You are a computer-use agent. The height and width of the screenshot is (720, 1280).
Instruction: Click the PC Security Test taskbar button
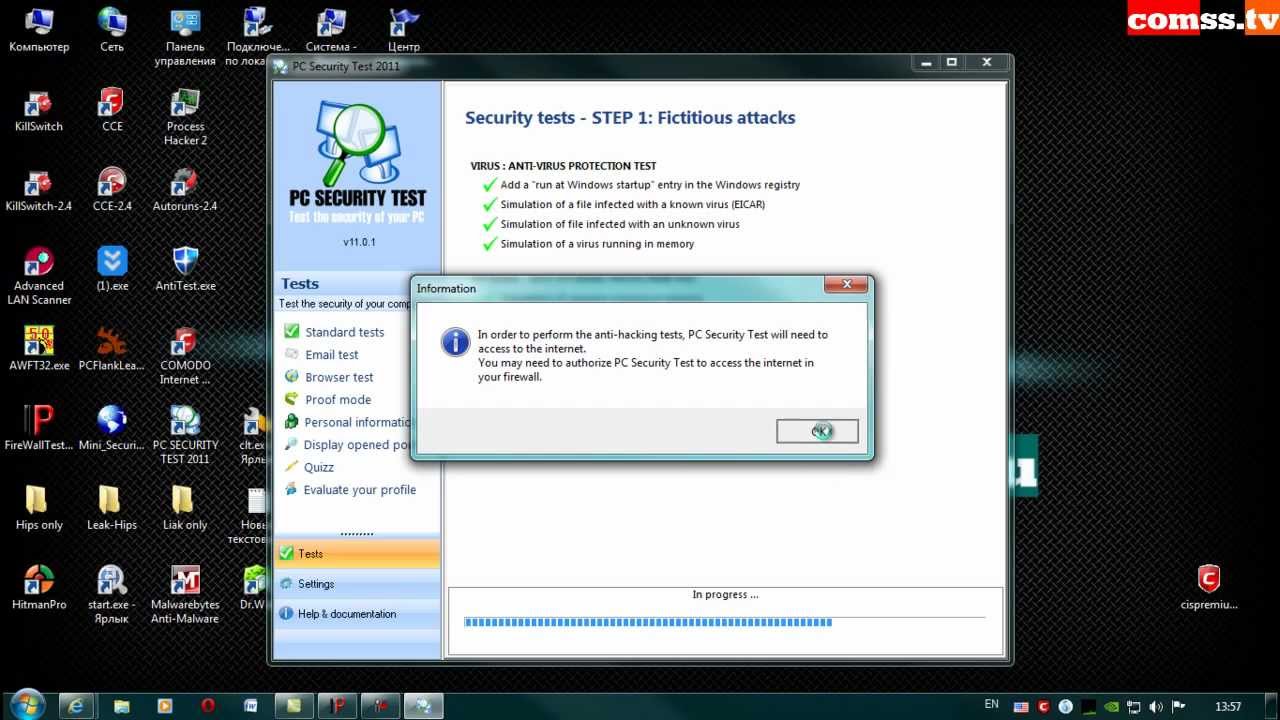point(423,705)
